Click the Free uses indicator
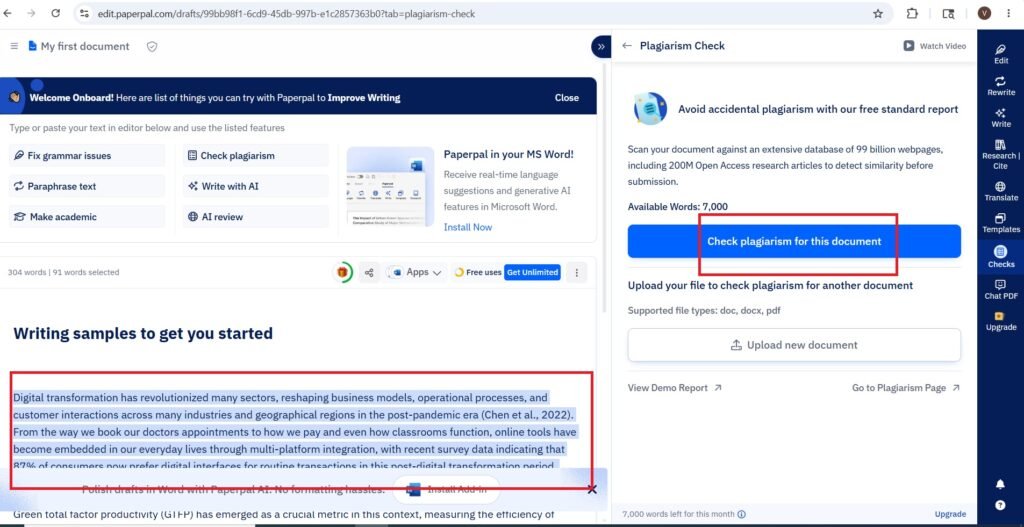This screenshot has height=527, width=1024. pos(478,272)
